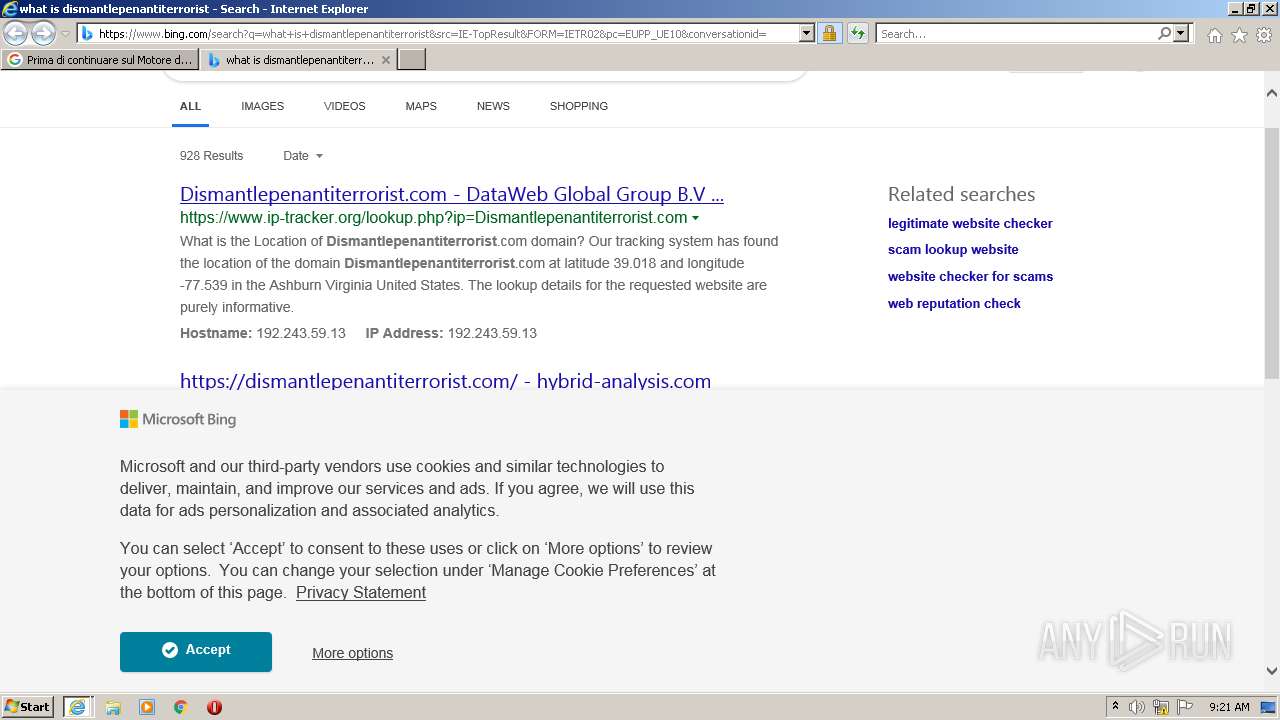This screenshot has height=720, width=1280.
Task: Open Windows Media Player taskbar icon
Action: [x=147, y=707]
